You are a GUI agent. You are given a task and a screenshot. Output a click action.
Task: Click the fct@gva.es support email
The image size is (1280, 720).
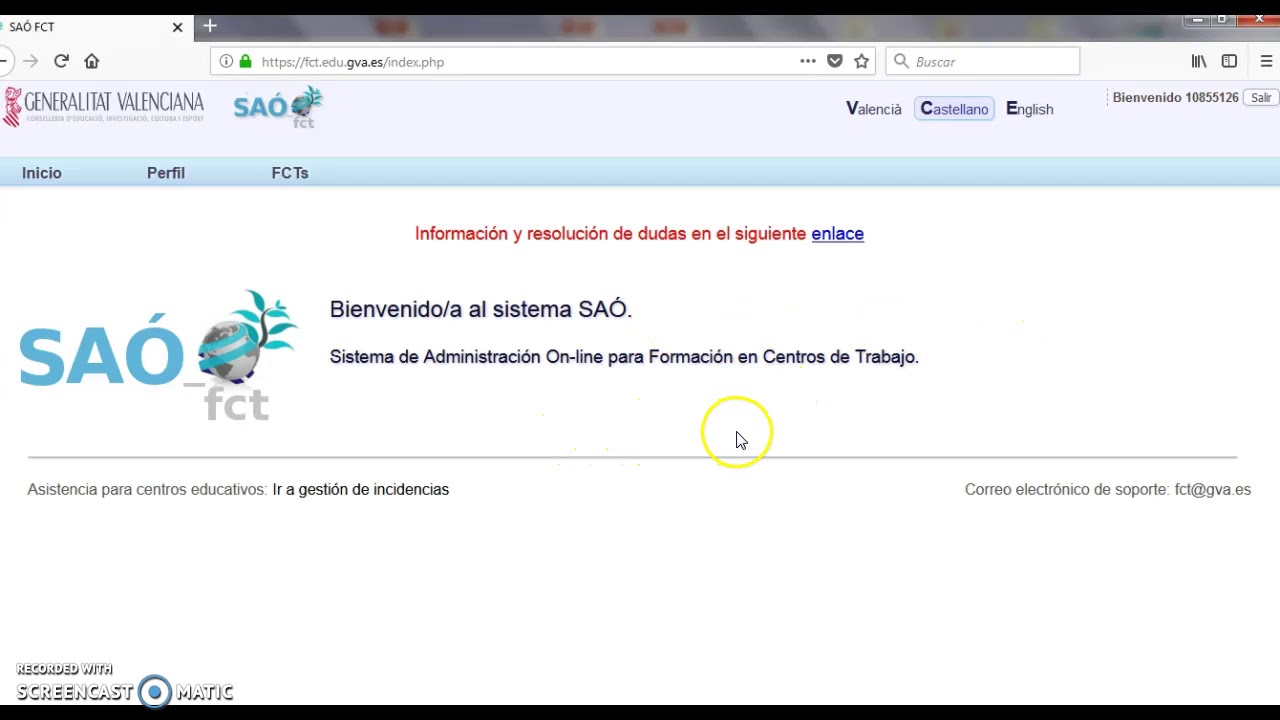coord(1212,489)
